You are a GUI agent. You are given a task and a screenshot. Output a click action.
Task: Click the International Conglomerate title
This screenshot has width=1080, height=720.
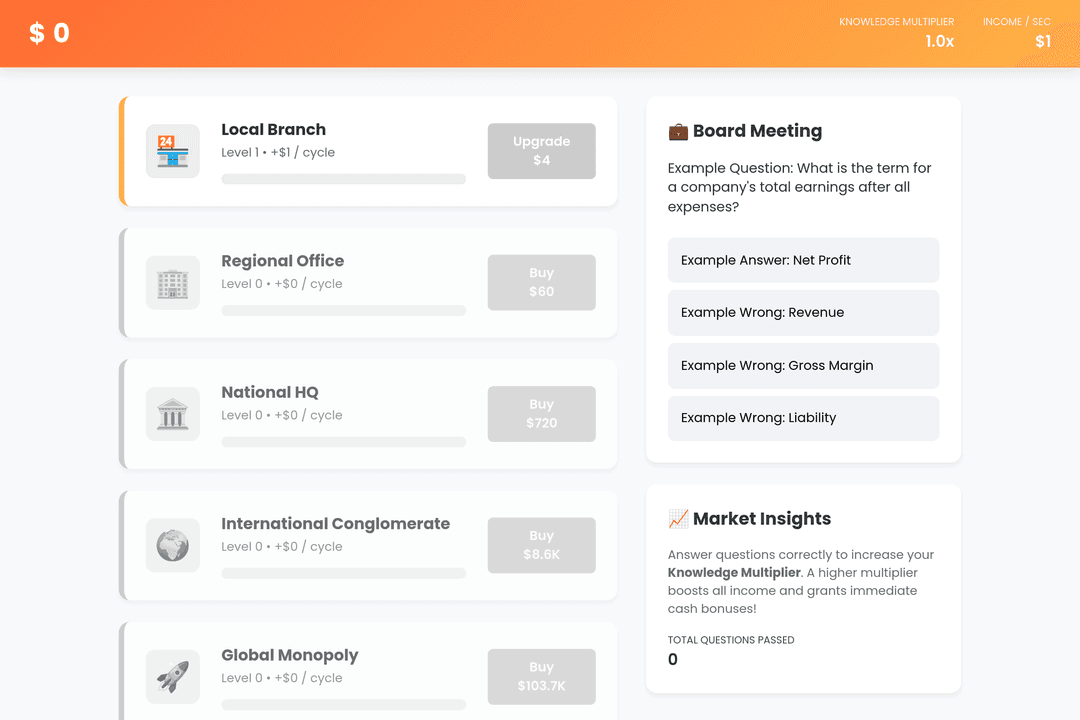[x=335, y=524]
